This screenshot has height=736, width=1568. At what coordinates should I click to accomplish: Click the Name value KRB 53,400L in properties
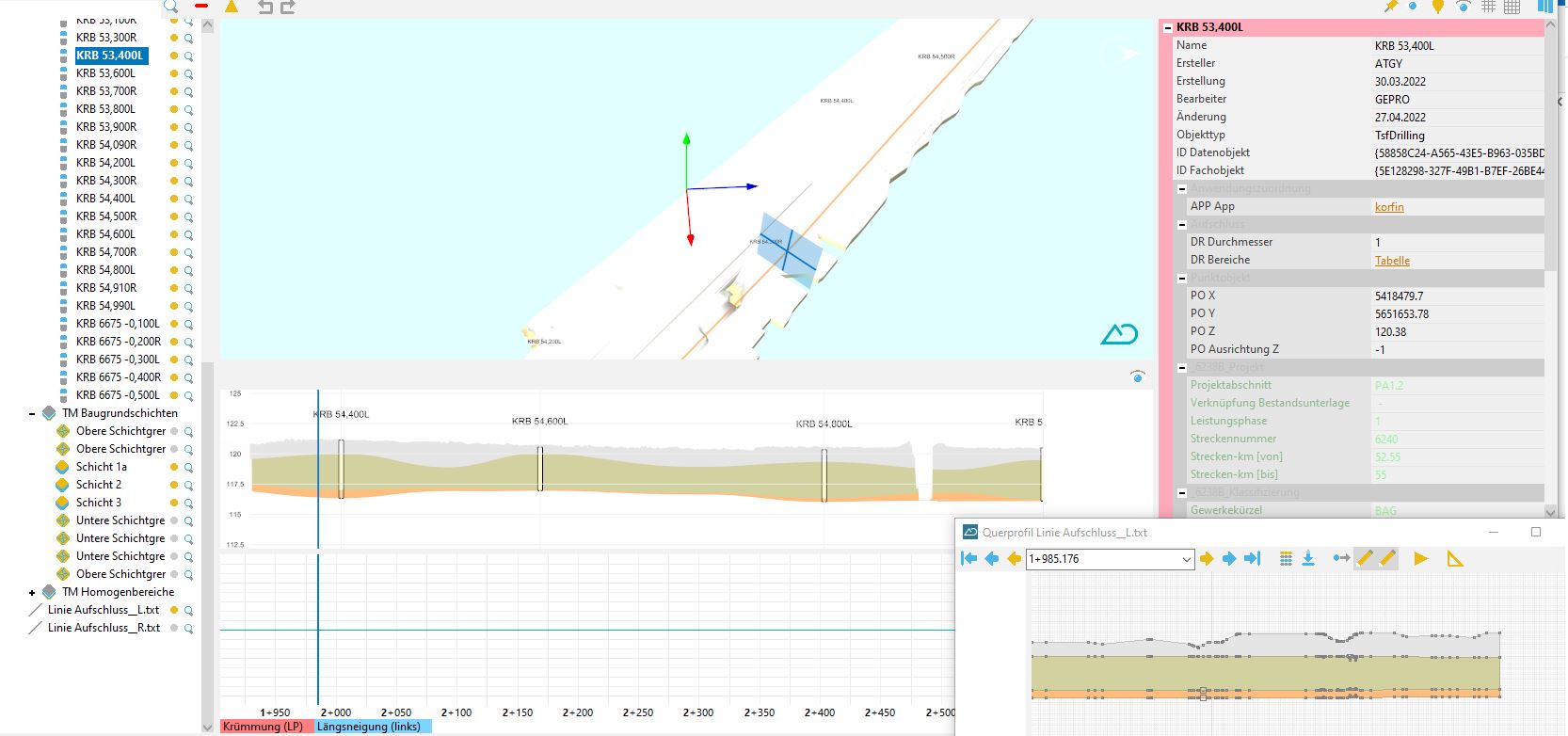[1404, 46]
